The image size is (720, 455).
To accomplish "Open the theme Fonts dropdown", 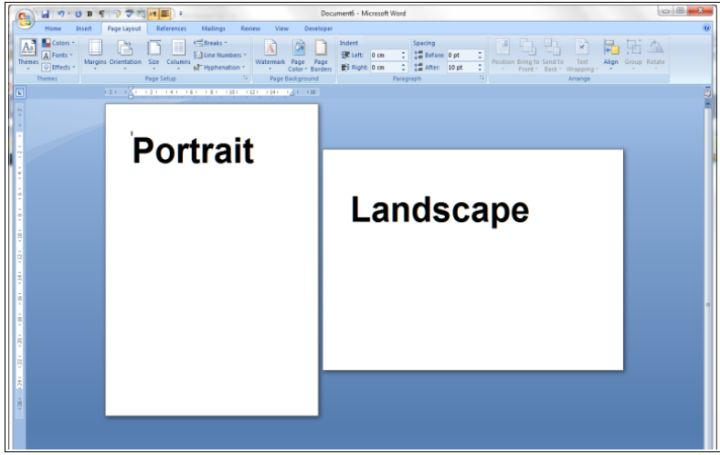I will click(x=57, y=55).
